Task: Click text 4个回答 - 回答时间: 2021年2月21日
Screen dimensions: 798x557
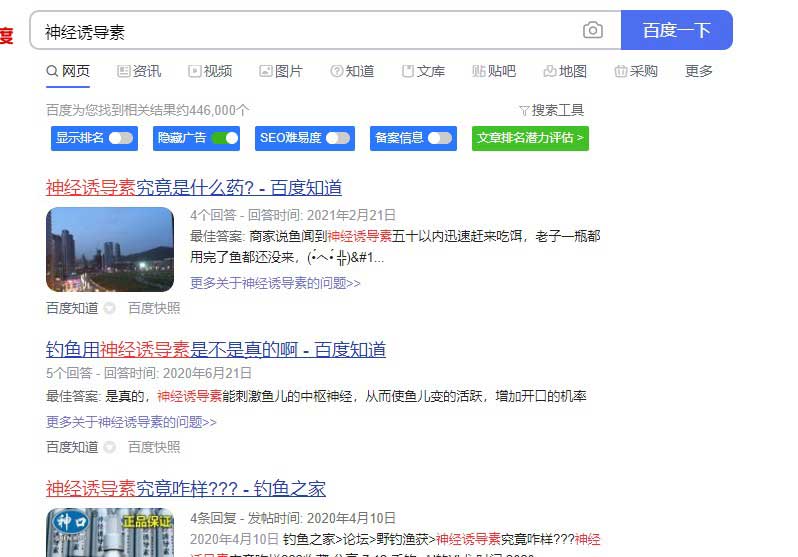Action: coord(293,215)
